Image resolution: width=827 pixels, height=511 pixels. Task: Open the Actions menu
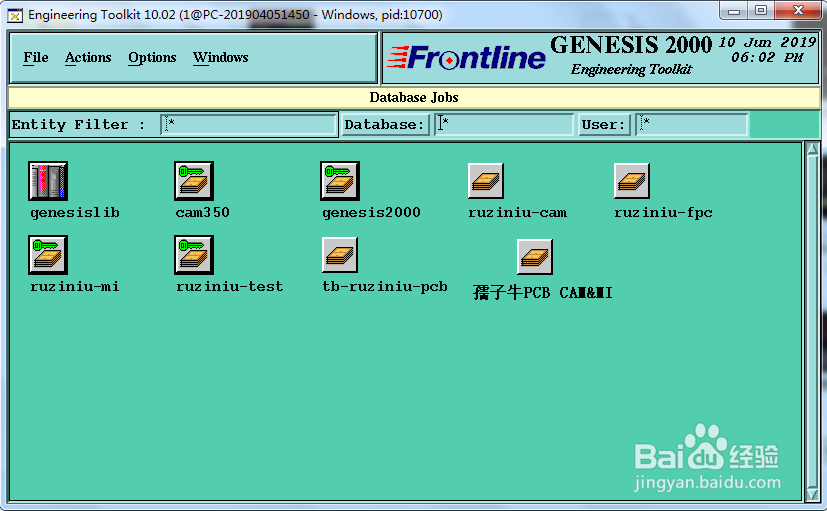point(88,57)
